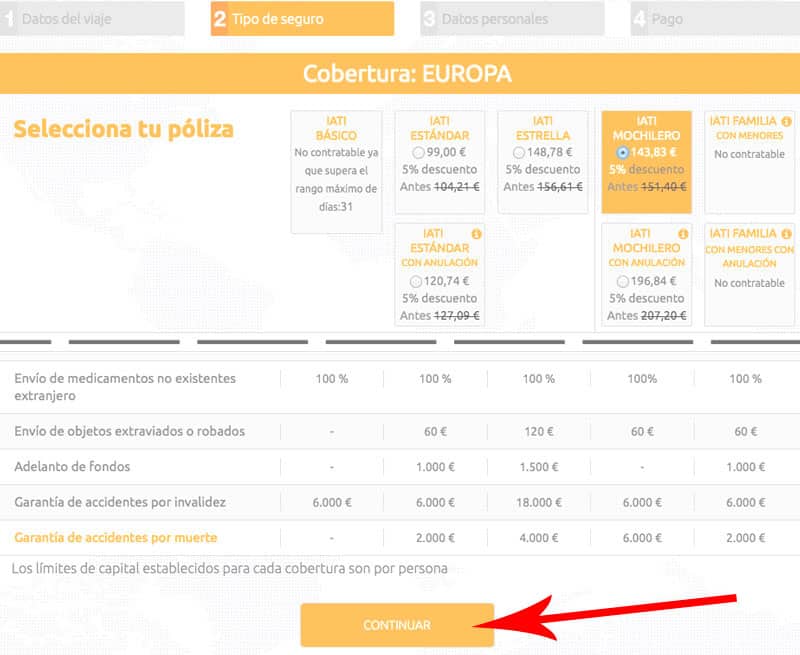Open the Tipo de seguro step tab
Screen dimensions: 800x655
[x=302, y=19]
